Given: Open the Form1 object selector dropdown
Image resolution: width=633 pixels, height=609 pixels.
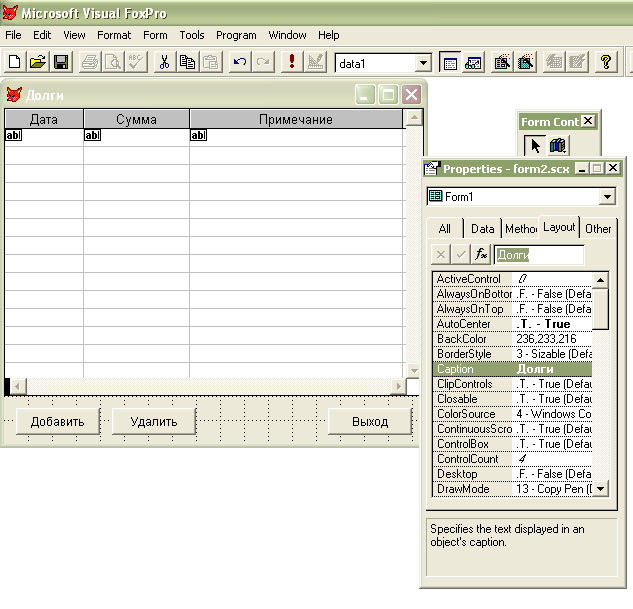Looking at the screenshot, I should [607, 197].
